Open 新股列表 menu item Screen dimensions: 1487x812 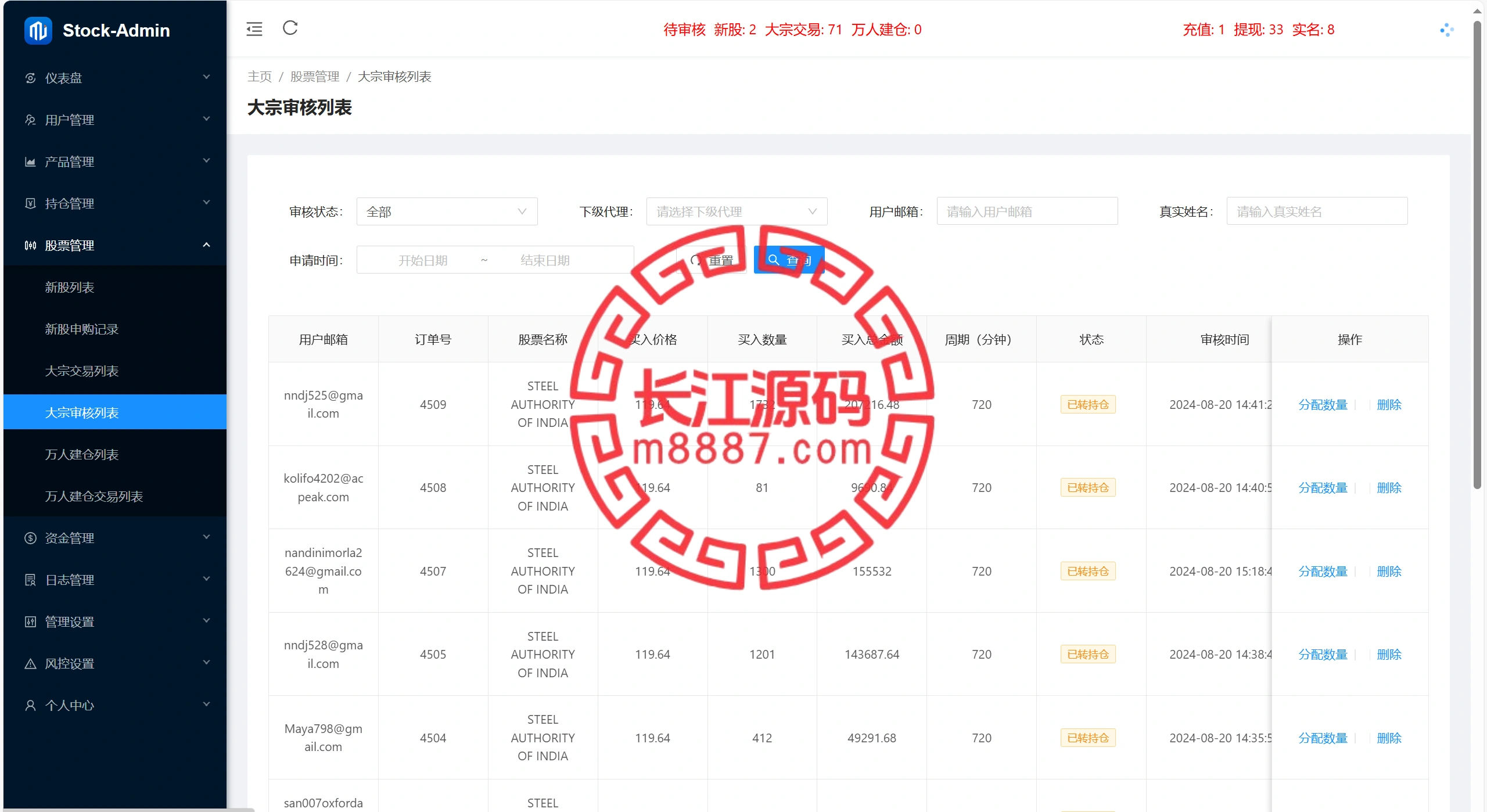click(70, 287)
